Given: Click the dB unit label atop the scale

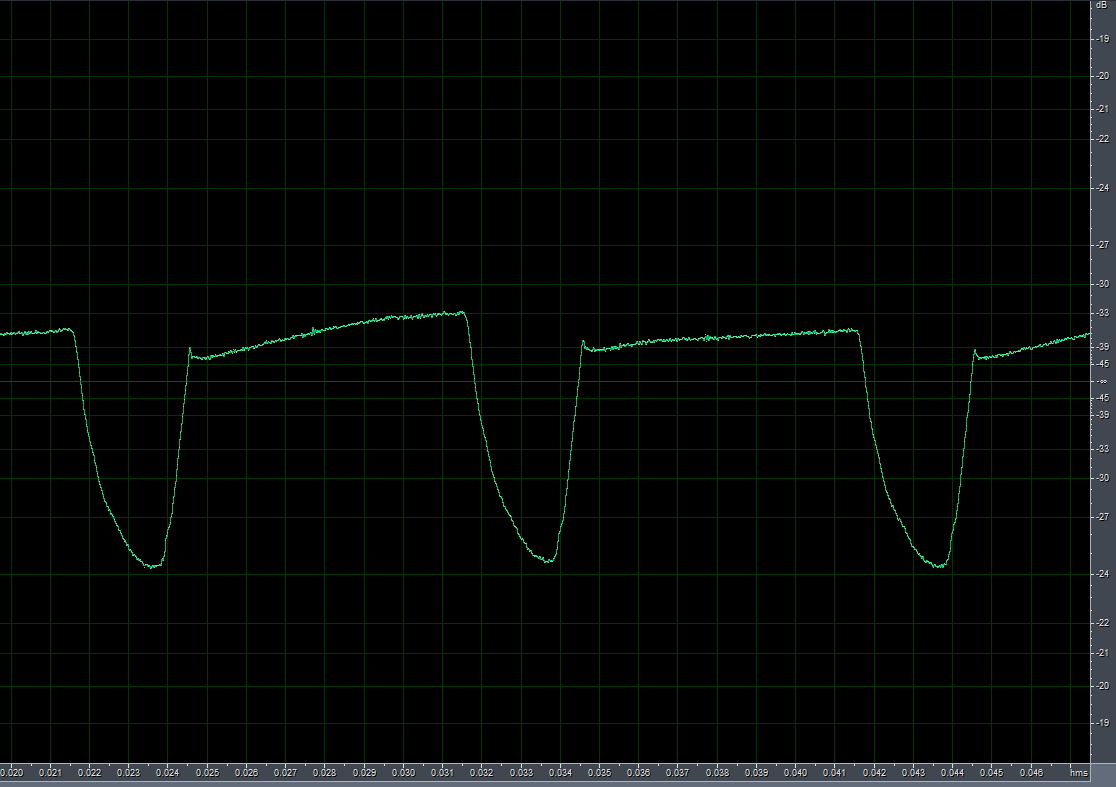Looking at the screenshot, I should (1102, 5).
